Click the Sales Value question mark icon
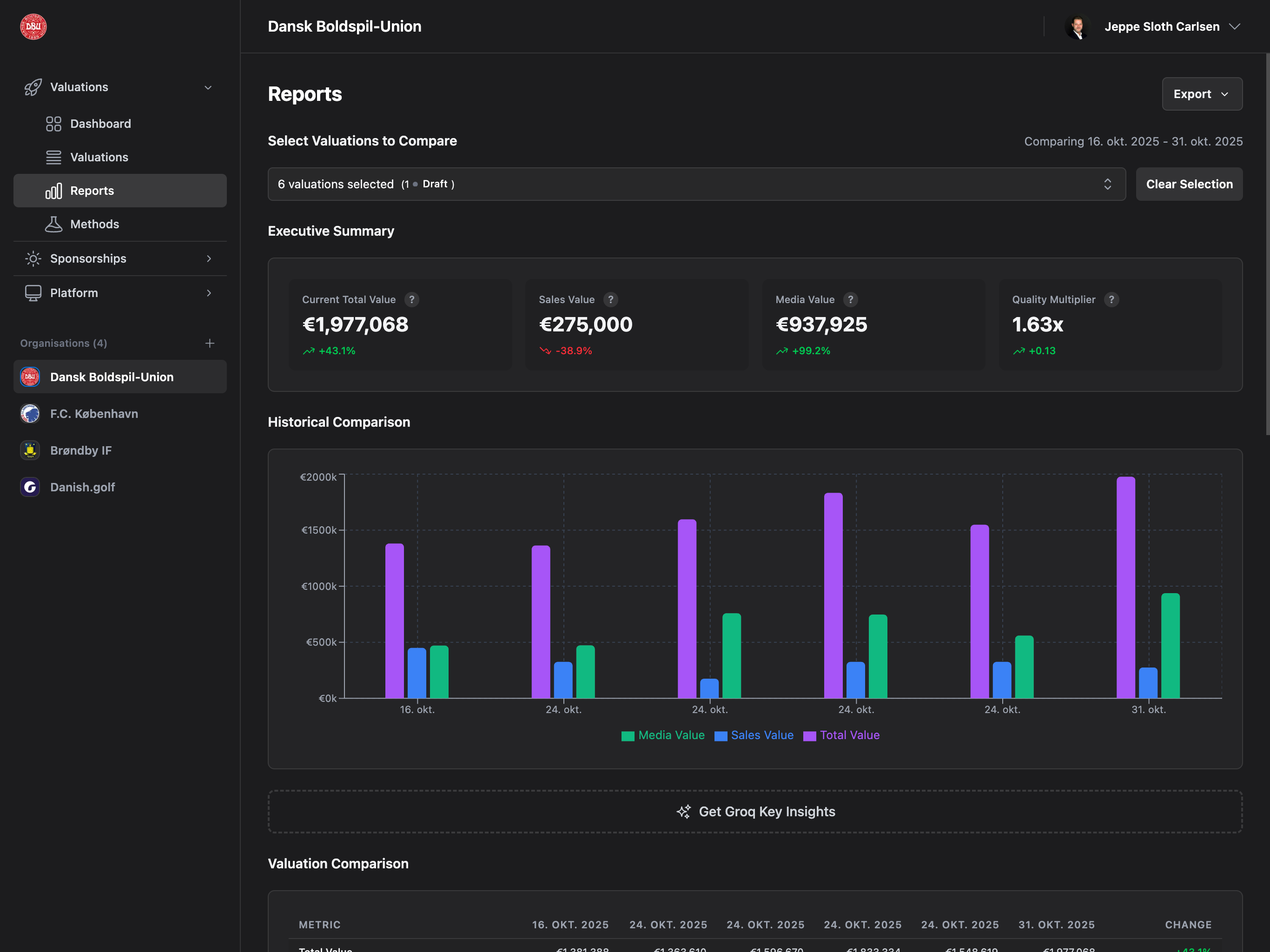The width and height of the screenshot is (1270, 952). pos(610,300)
